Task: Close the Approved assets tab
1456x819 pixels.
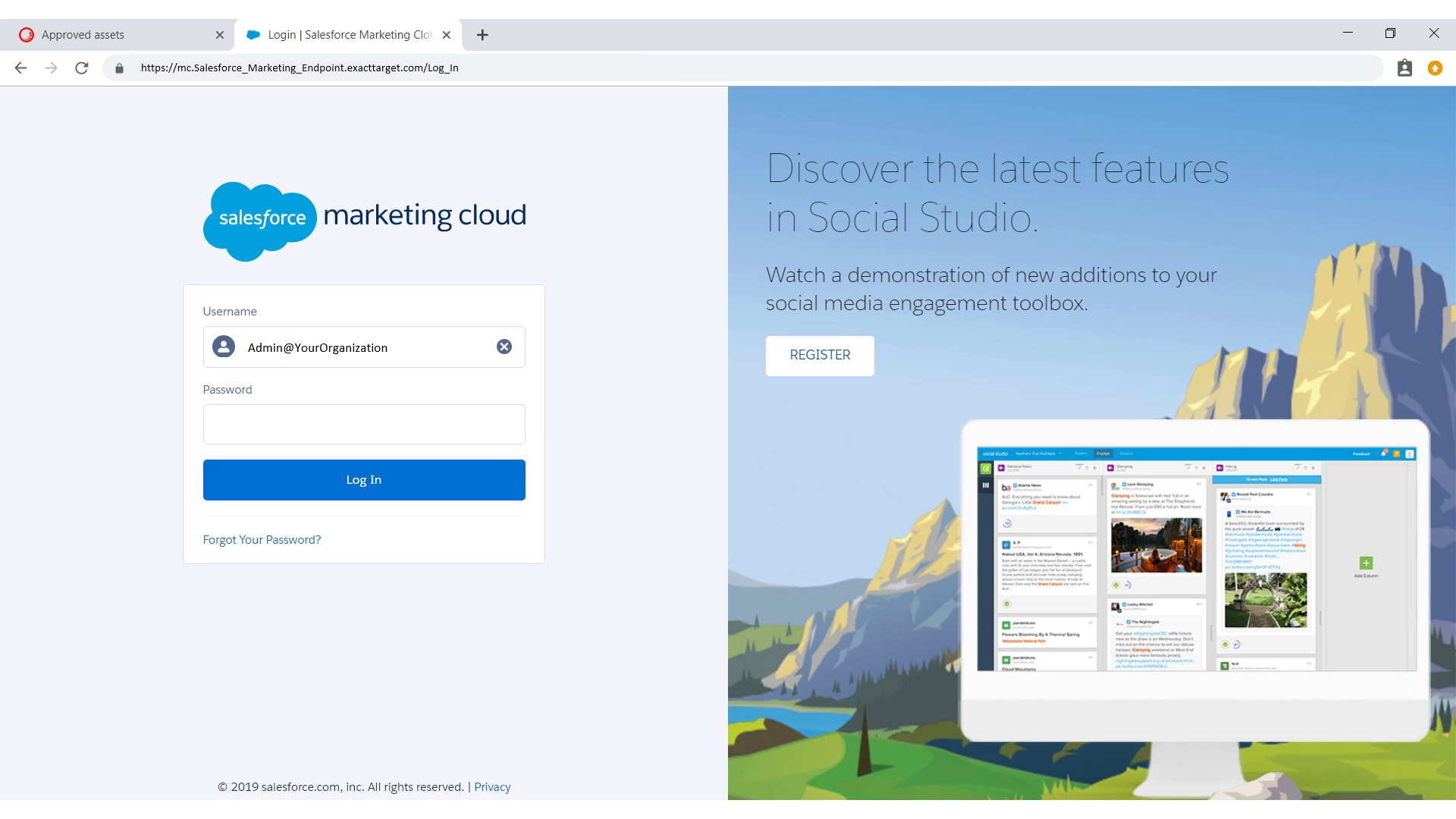Action: [220, 35]
